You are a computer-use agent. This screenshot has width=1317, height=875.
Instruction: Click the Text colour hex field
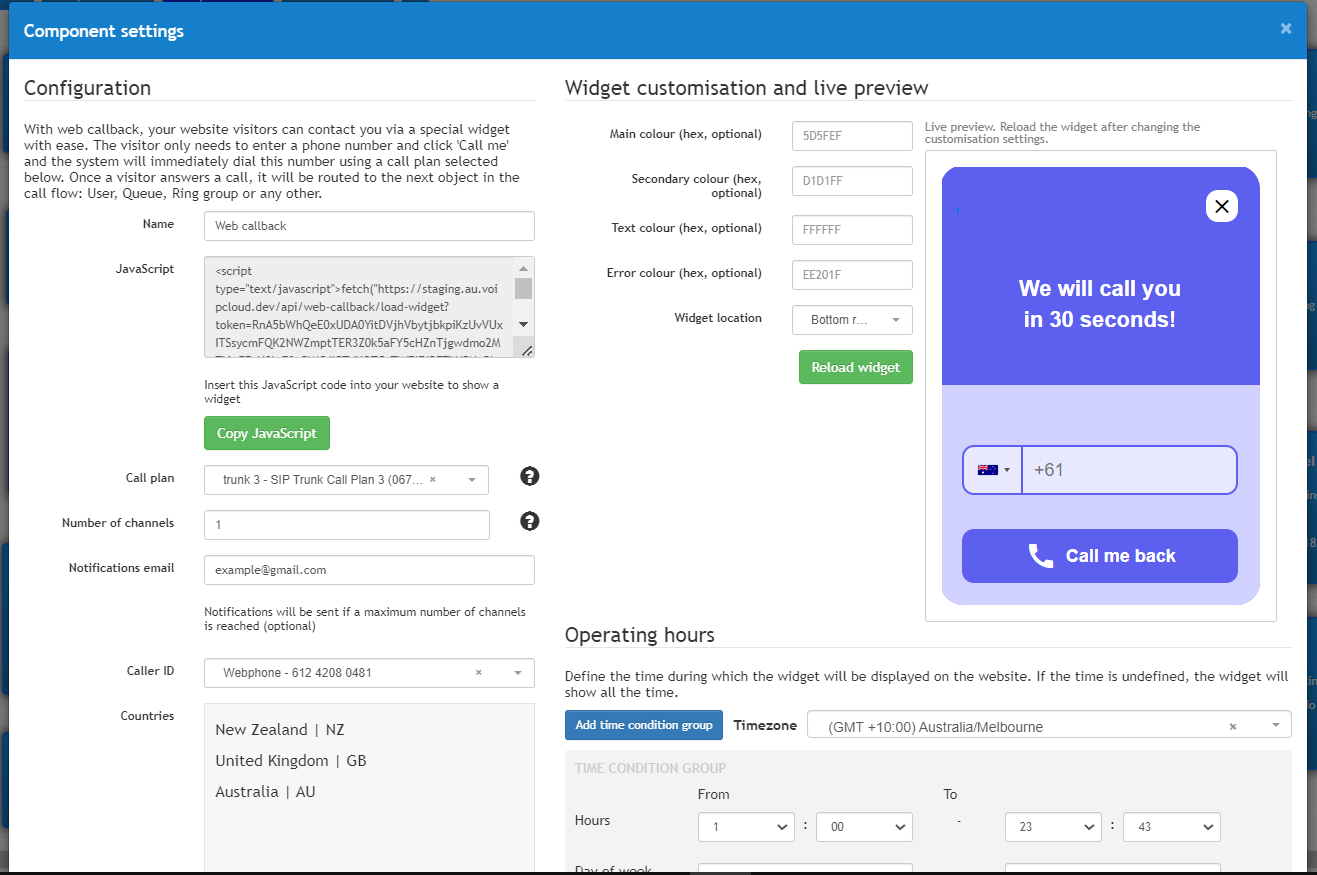(852, 230)
